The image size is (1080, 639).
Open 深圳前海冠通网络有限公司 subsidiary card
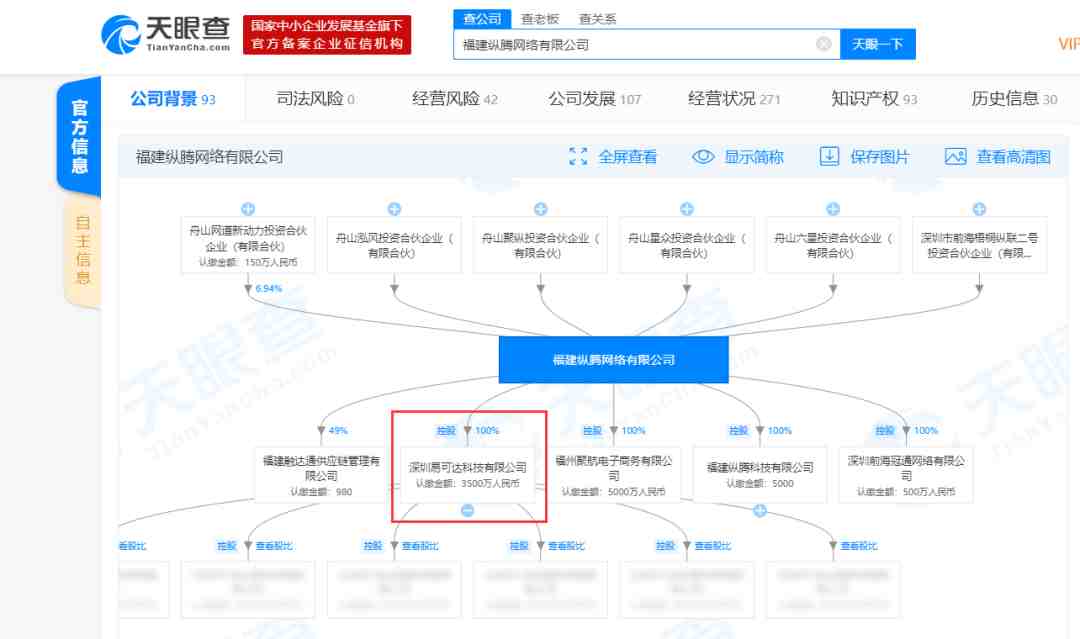[906, 474]
